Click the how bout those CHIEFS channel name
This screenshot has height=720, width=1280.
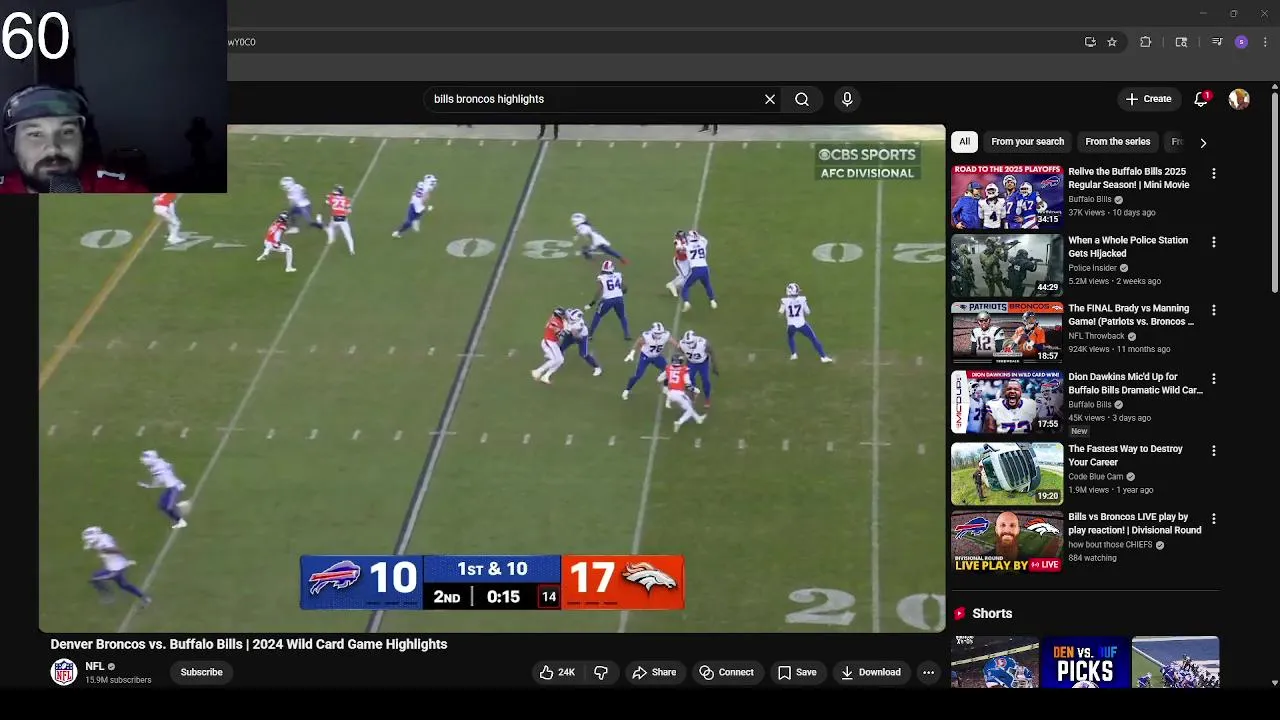pos(1110,545)
